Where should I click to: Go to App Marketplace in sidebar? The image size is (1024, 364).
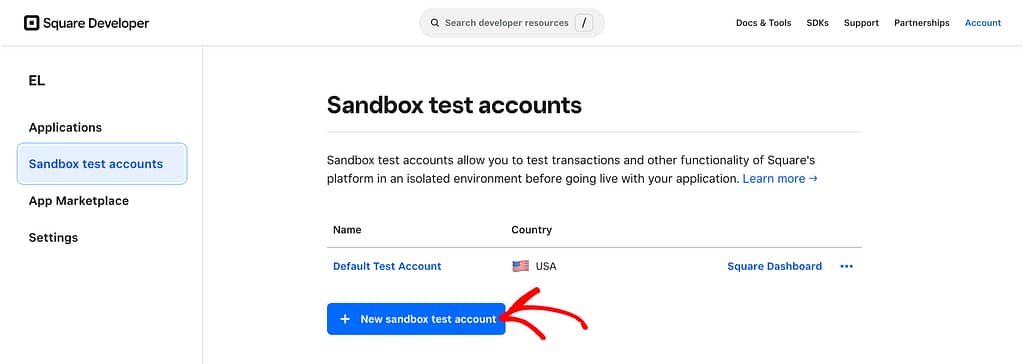pos(78,201)
